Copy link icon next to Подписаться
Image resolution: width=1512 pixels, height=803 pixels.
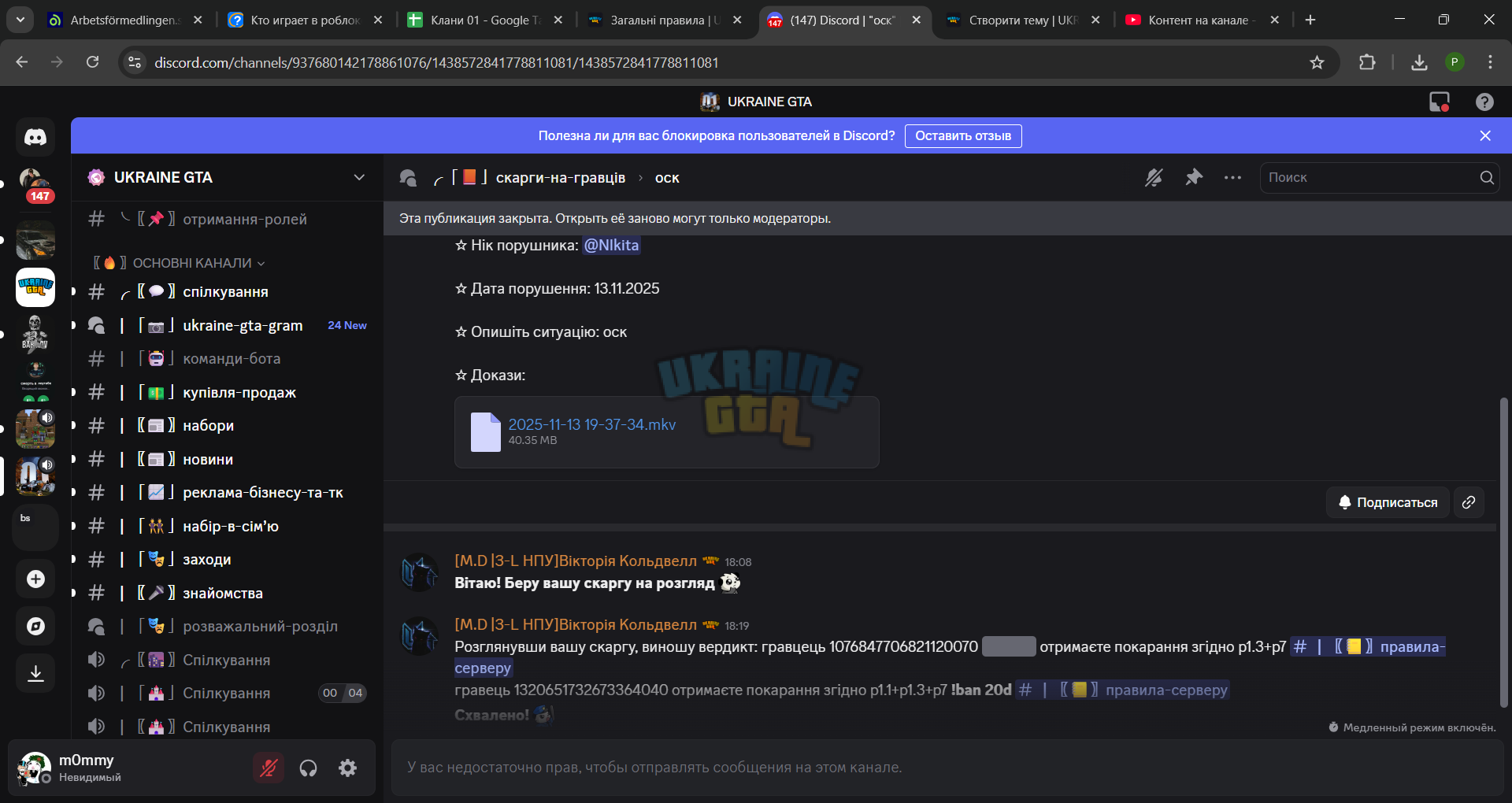(1469, 502)
